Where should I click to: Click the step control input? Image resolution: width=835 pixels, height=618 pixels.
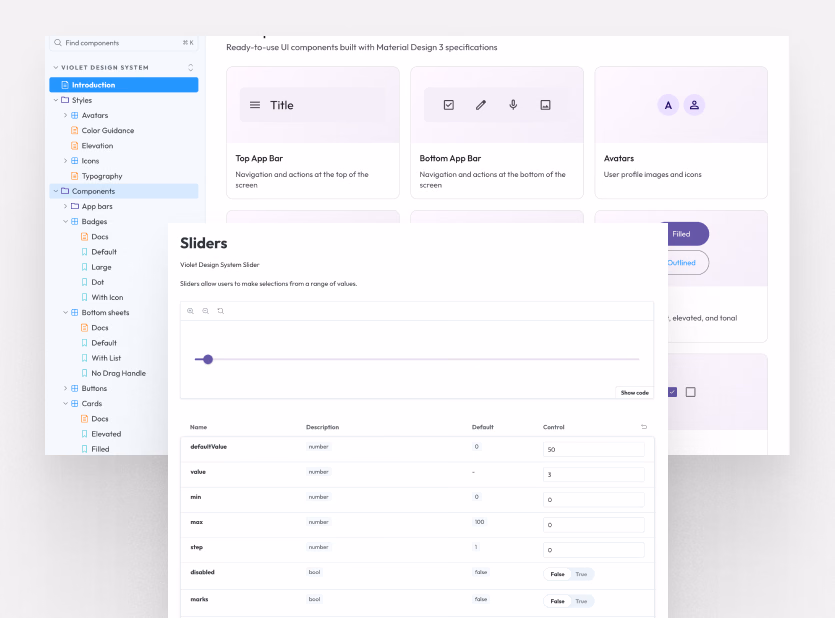click(x=594, y=550)
